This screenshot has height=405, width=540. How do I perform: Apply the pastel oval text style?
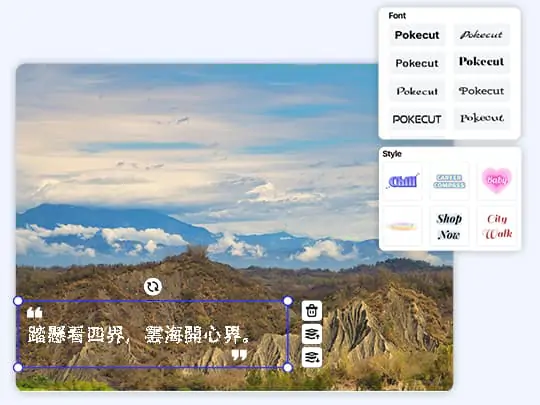pos(403,226)
